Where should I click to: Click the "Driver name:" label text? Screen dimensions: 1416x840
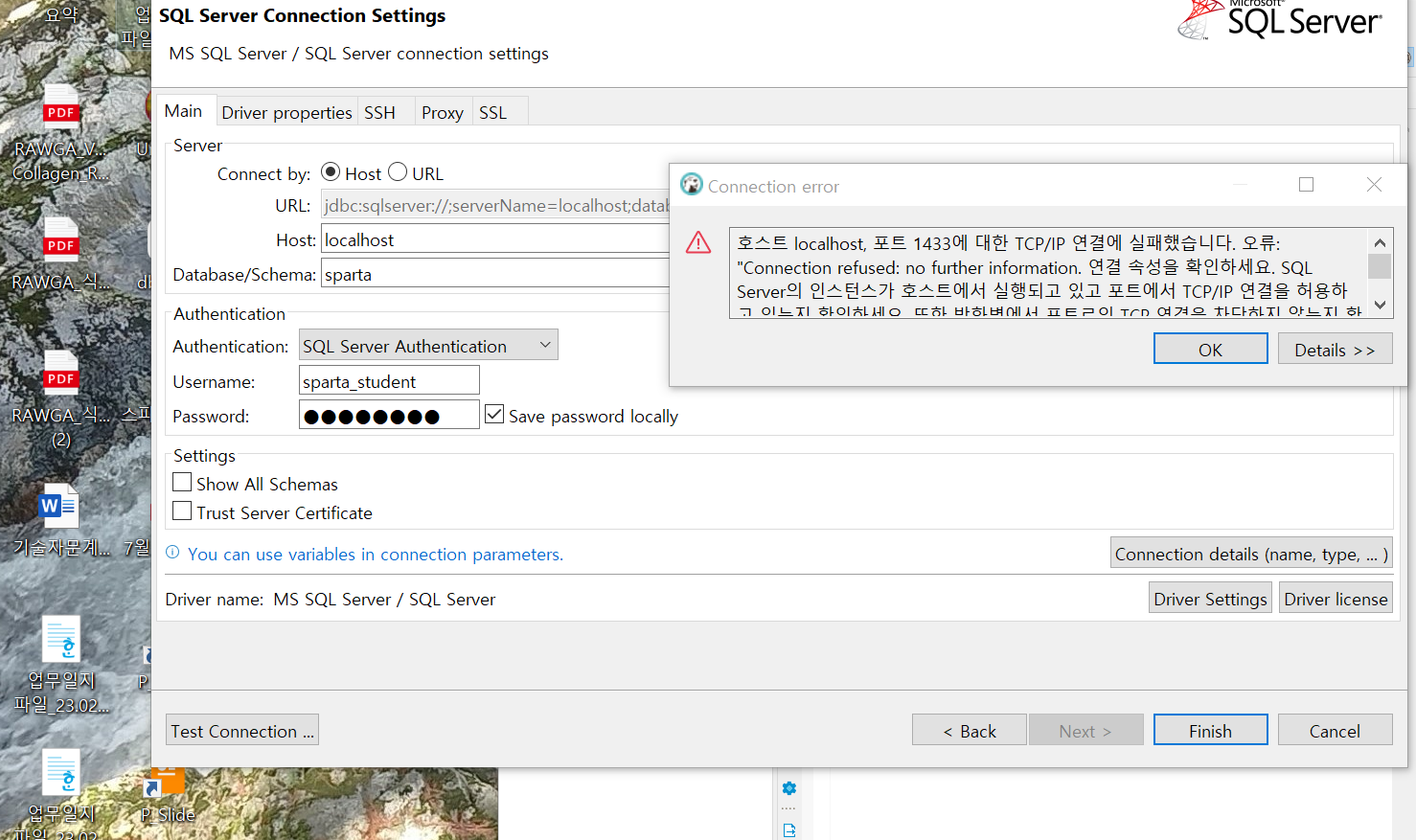pyautogui.click(x=215, y=599)
